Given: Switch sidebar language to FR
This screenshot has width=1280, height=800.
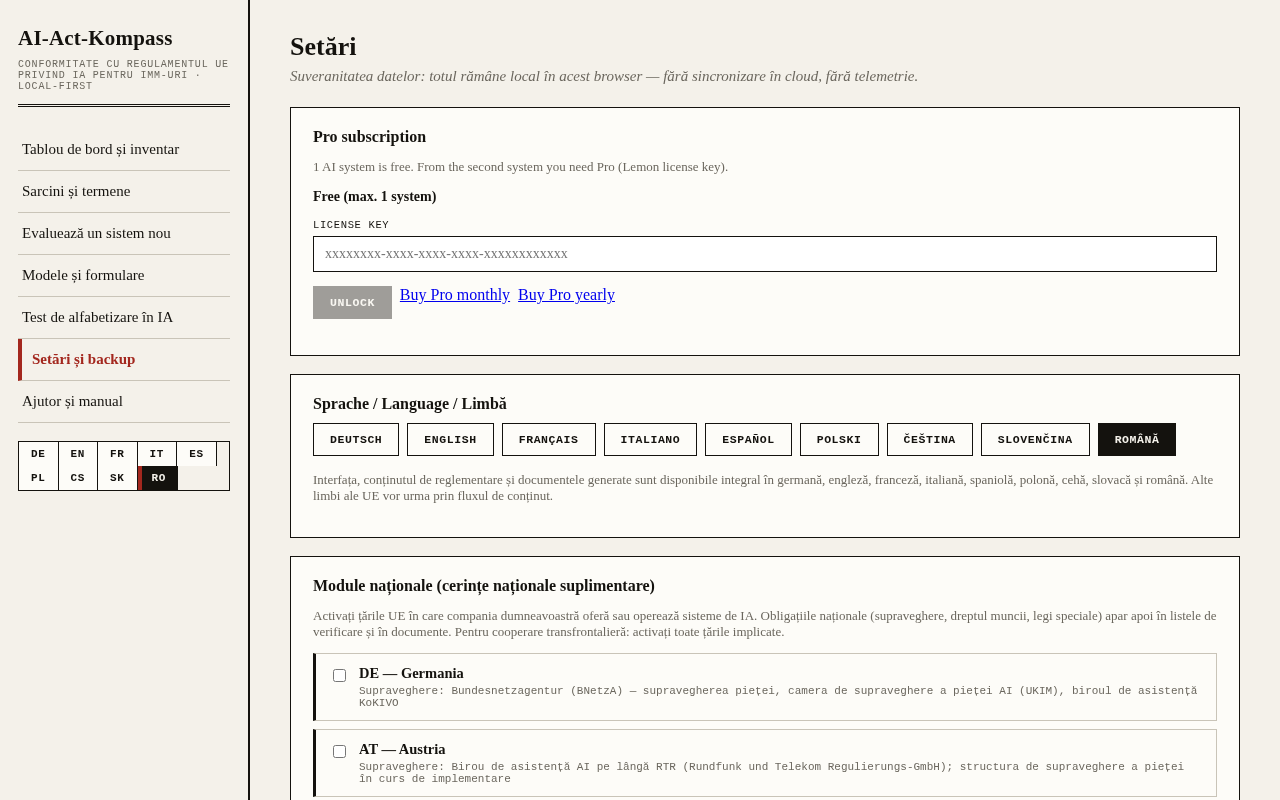Looking at the screenshot, I should [117, 454].
